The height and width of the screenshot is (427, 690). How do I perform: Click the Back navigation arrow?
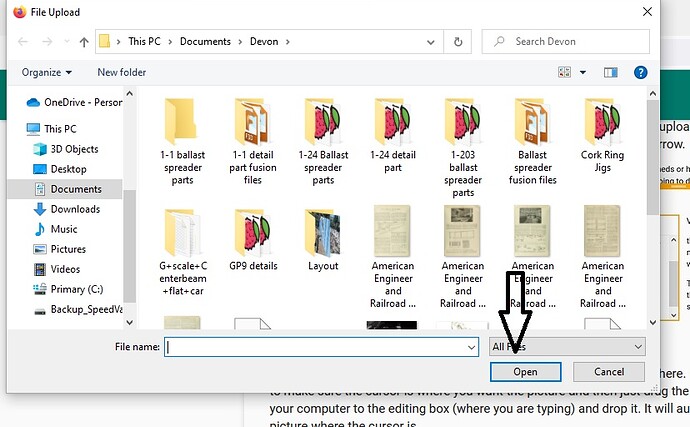(23, 42)
